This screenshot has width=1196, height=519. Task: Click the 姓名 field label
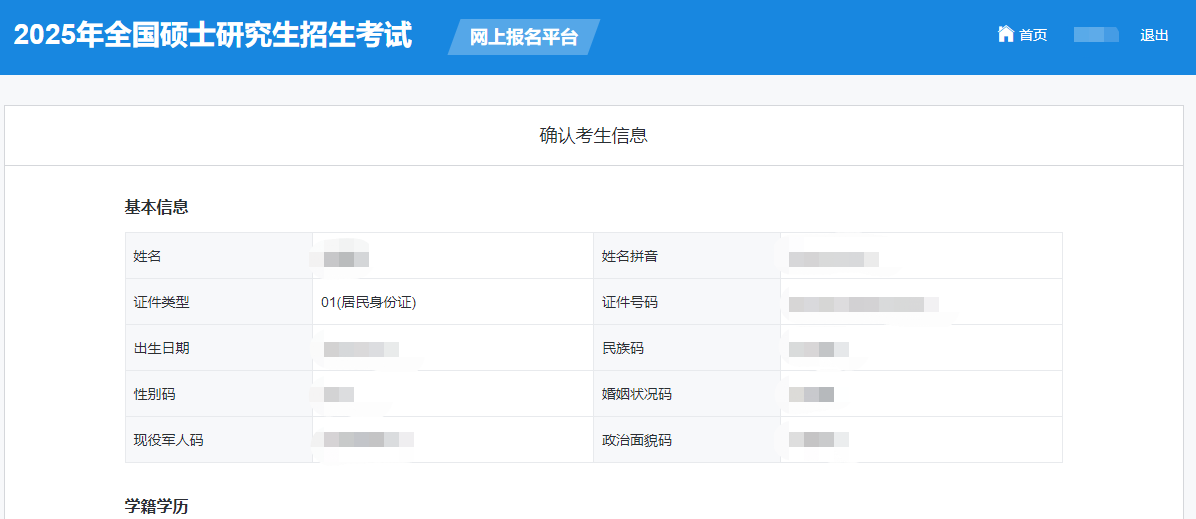(147, 256)
